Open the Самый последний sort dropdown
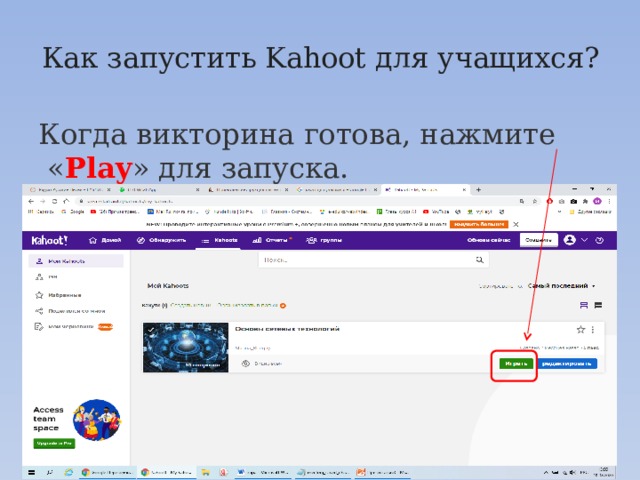The width and height of the screenshot is (640, 480). pos(561,286)
